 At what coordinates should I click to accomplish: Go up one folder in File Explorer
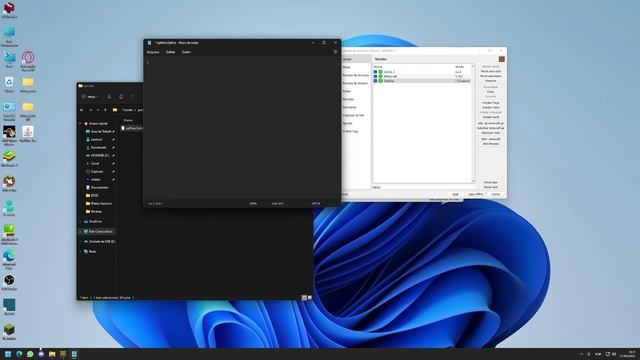(x=105, y=110)
